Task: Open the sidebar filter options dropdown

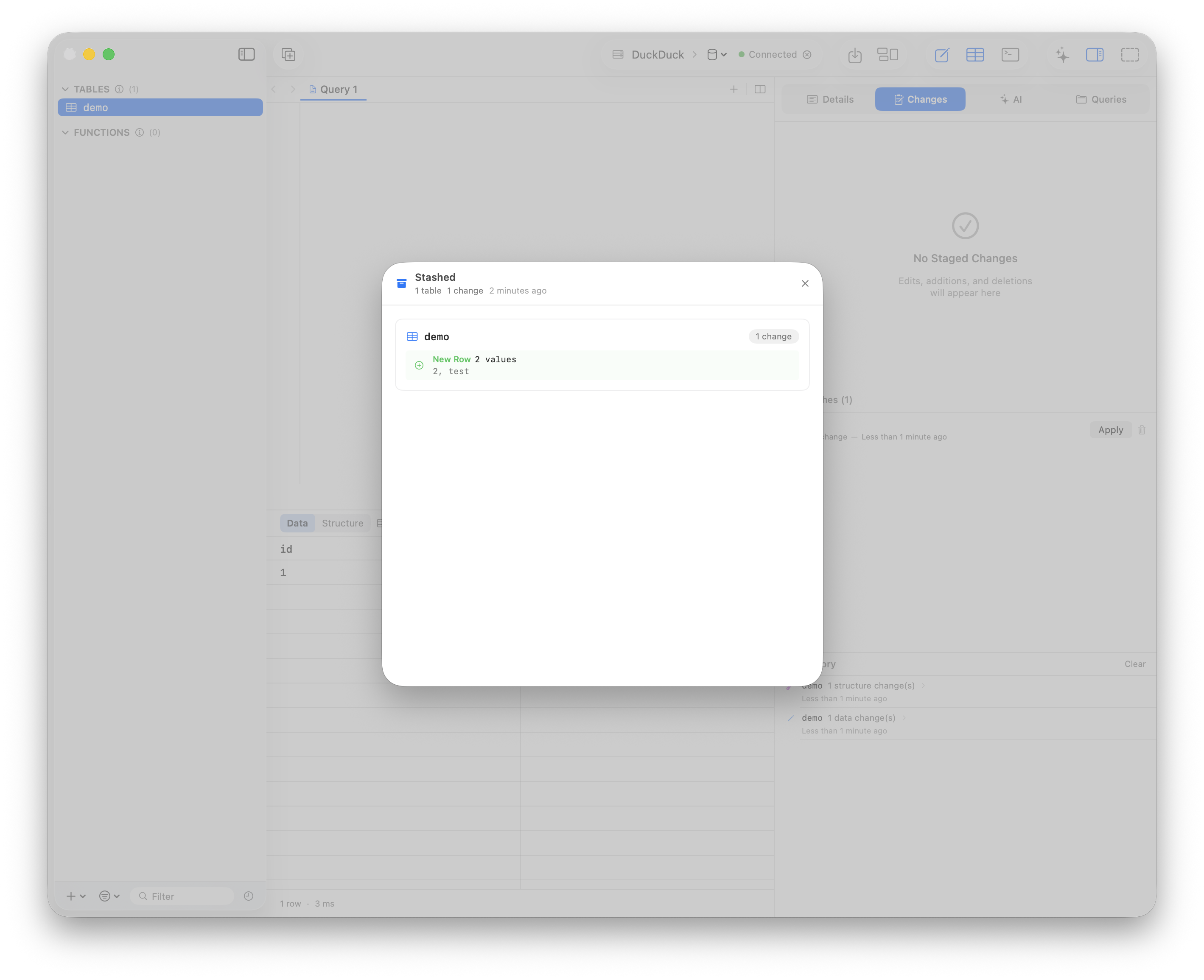Action: tap(109, 896)
